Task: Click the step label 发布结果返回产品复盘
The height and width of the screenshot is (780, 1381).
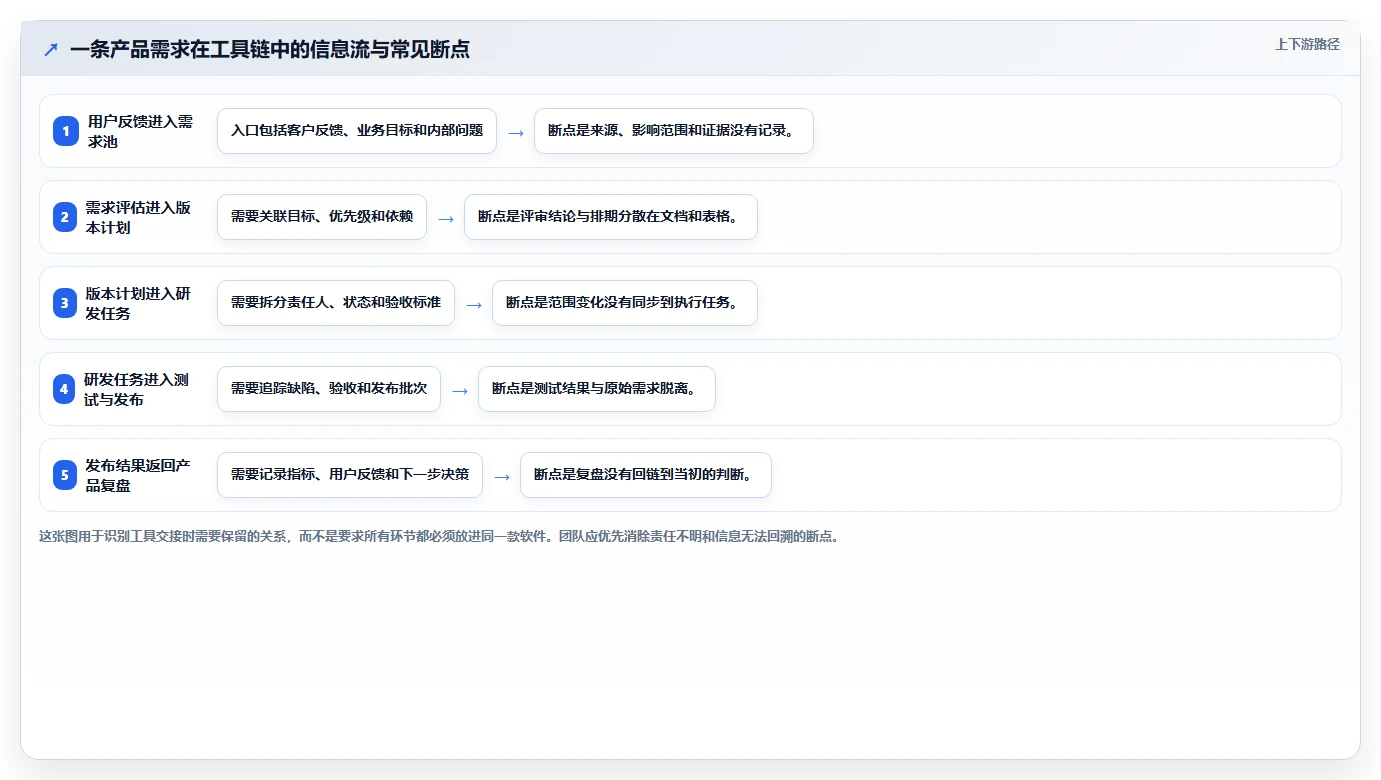Action: pos(138,475)
